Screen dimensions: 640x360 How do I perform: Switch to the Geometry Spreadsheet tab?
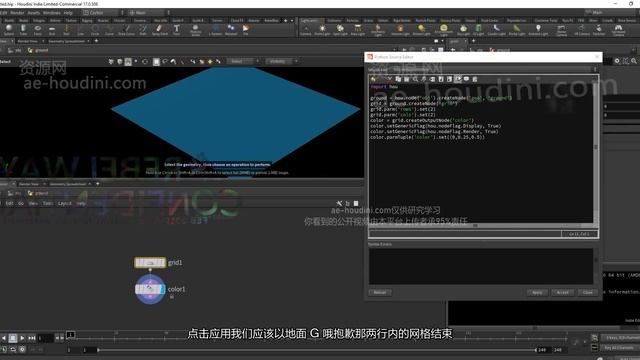pyautogui.click(x=67, y=41)
